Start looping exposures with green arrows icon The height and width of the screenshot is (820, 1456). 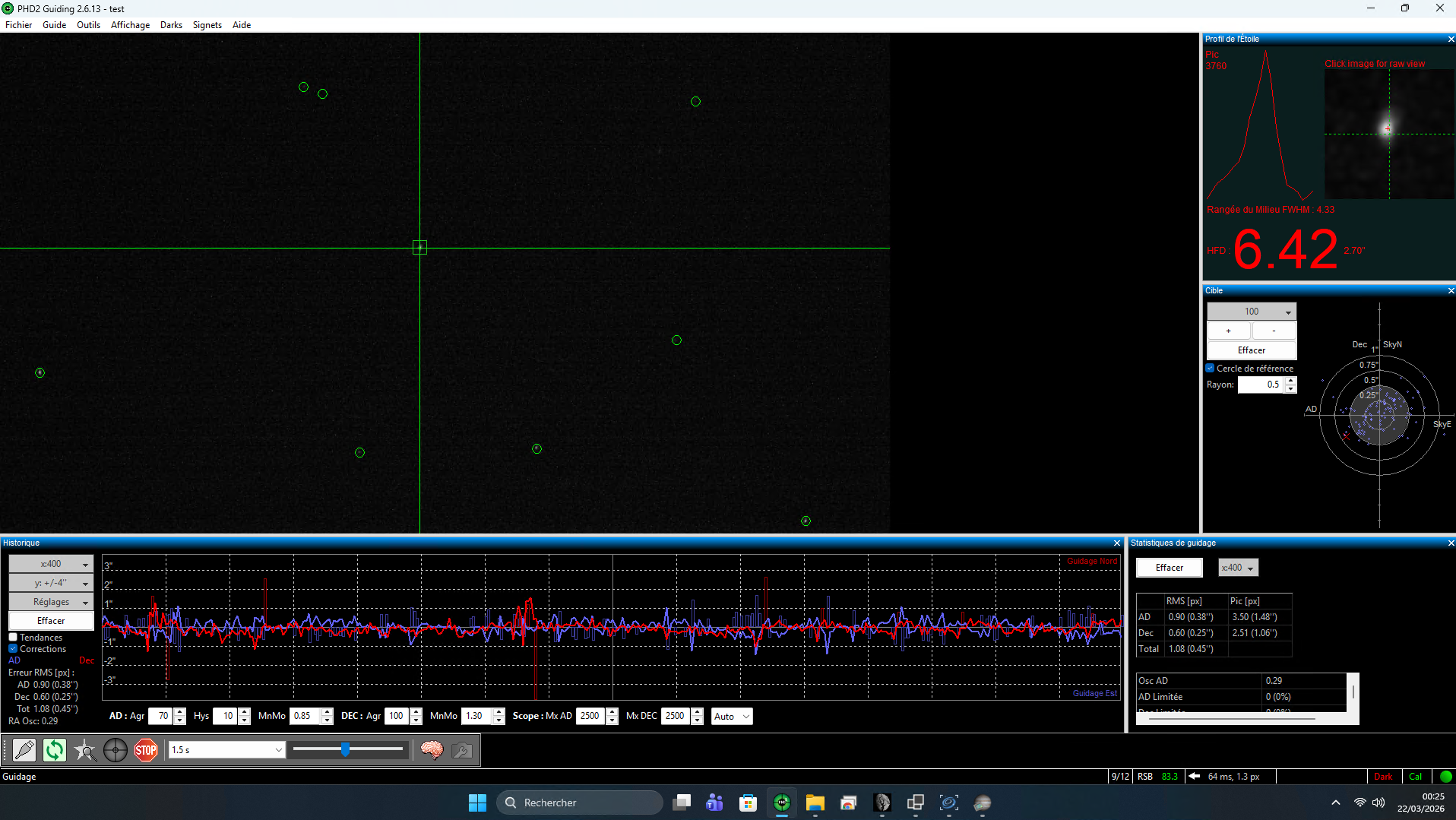click(55, 750)
